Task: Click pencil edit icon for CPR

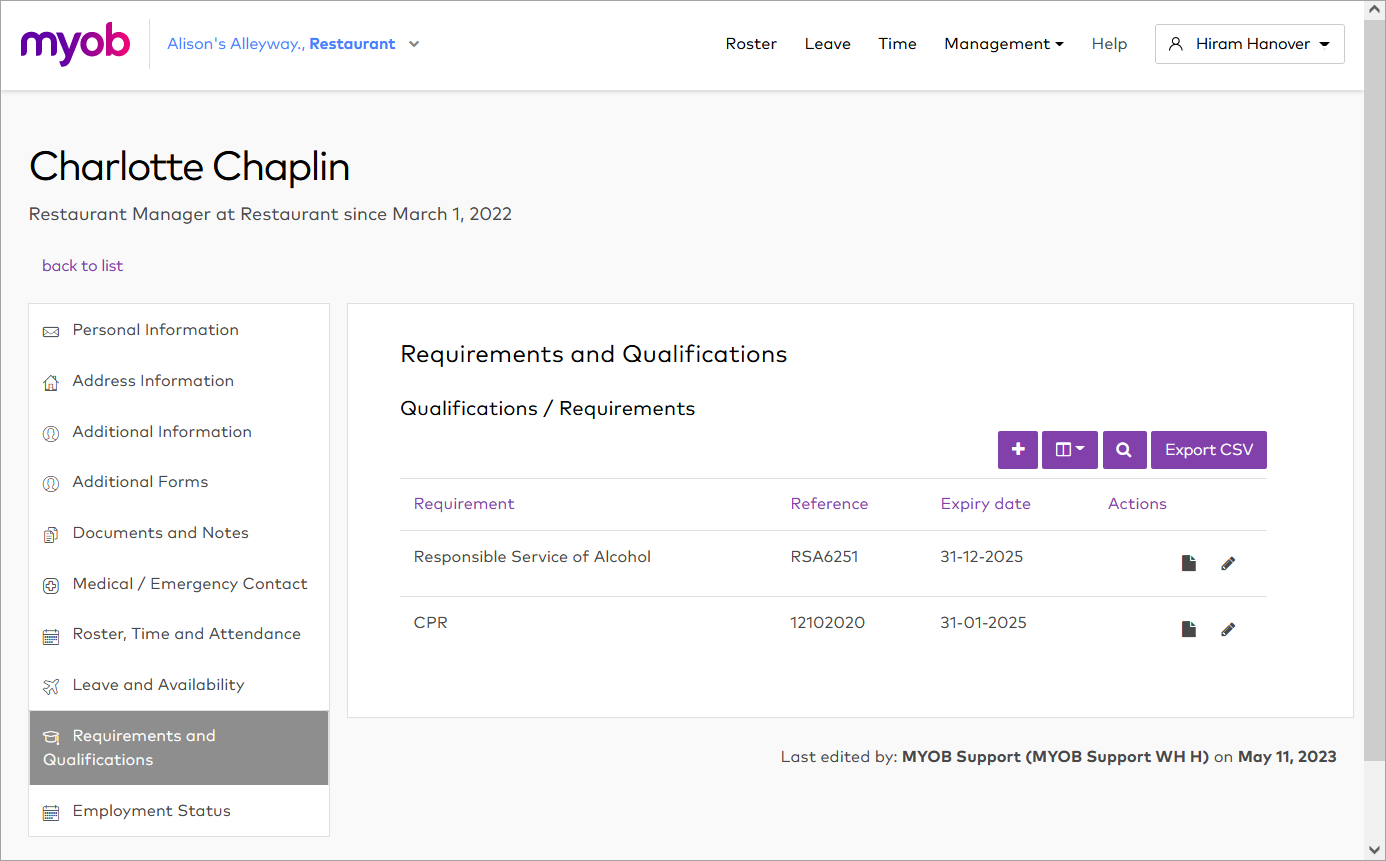Action: [1228, 629]
